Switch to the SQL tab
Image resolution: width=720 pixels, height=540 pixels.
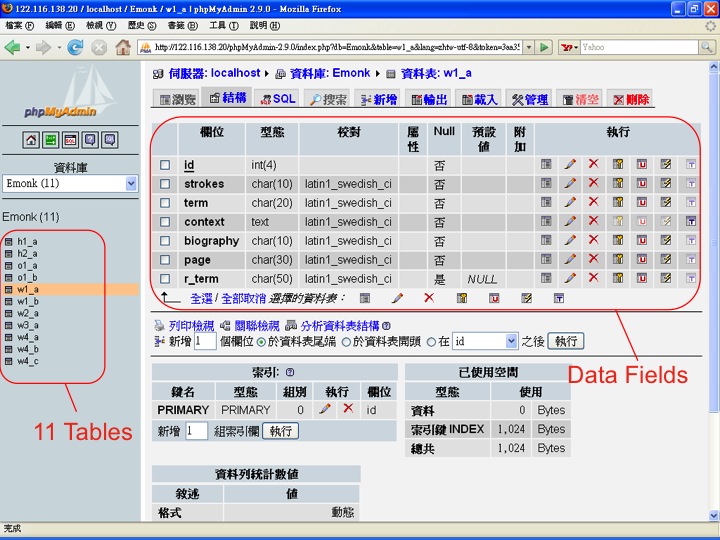pyautogui.click(x=278, y=99)
